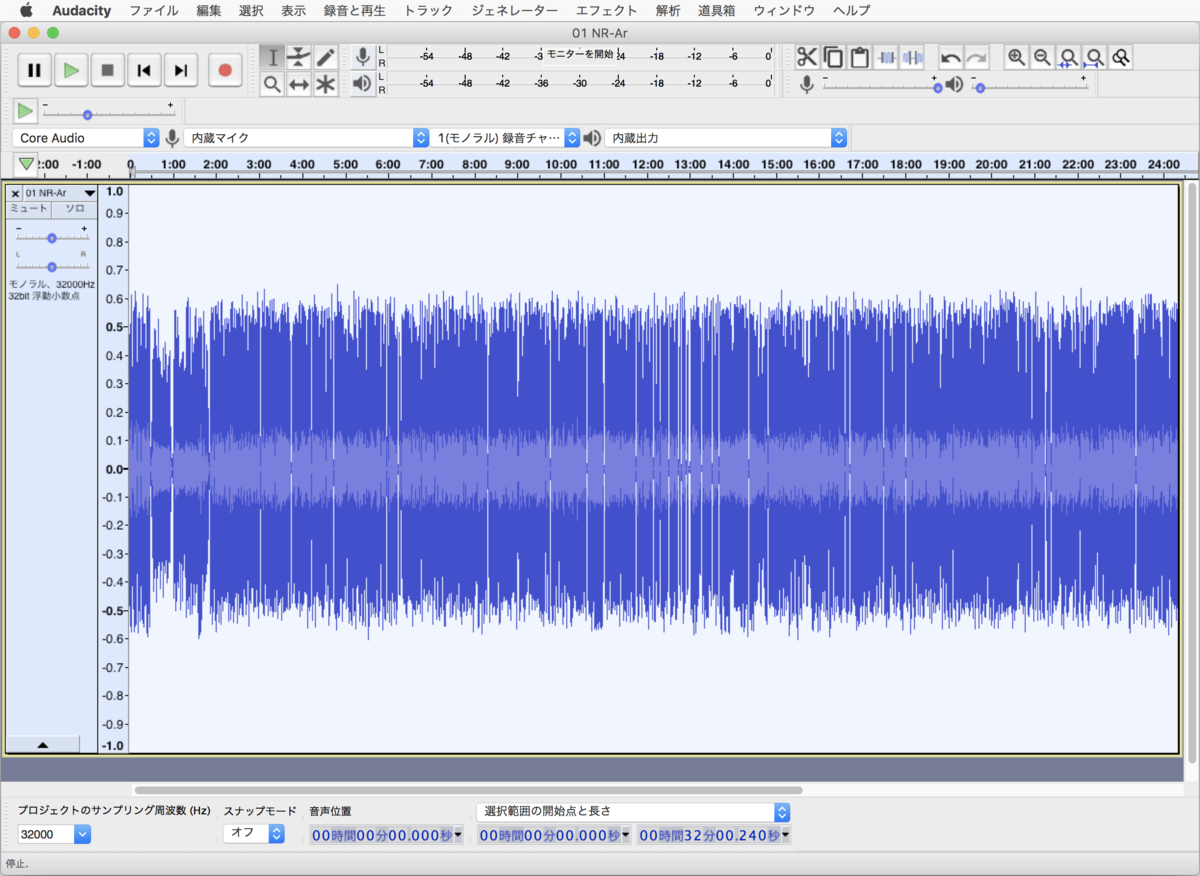Click the Fit Selection zoom icon
The width and height of the screenshot is (1200, 876).
pyautogui.click(x=1069, y=58)
